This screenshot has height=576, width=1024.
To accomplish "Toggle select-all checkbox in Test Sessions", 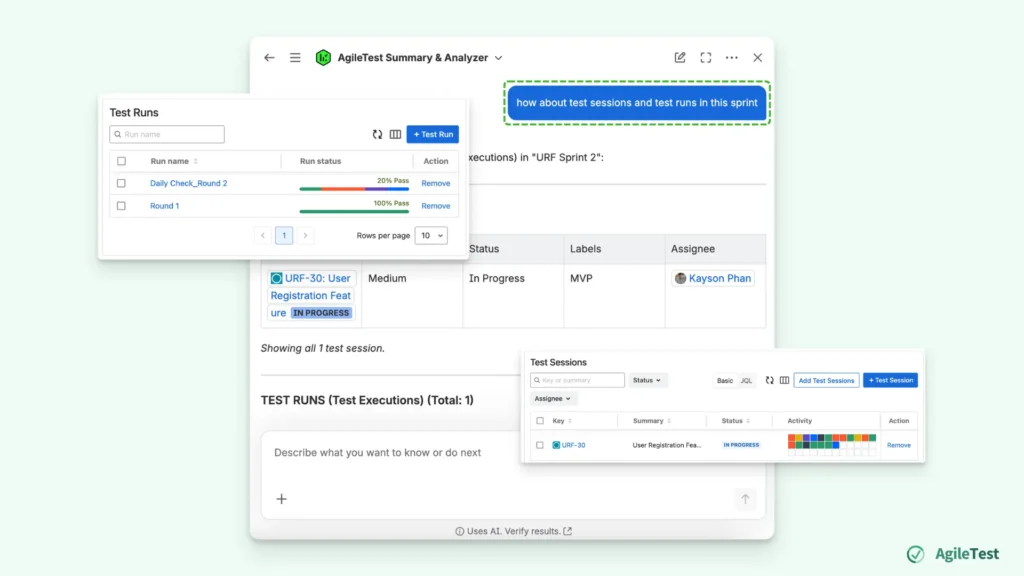I will (540, 421).
